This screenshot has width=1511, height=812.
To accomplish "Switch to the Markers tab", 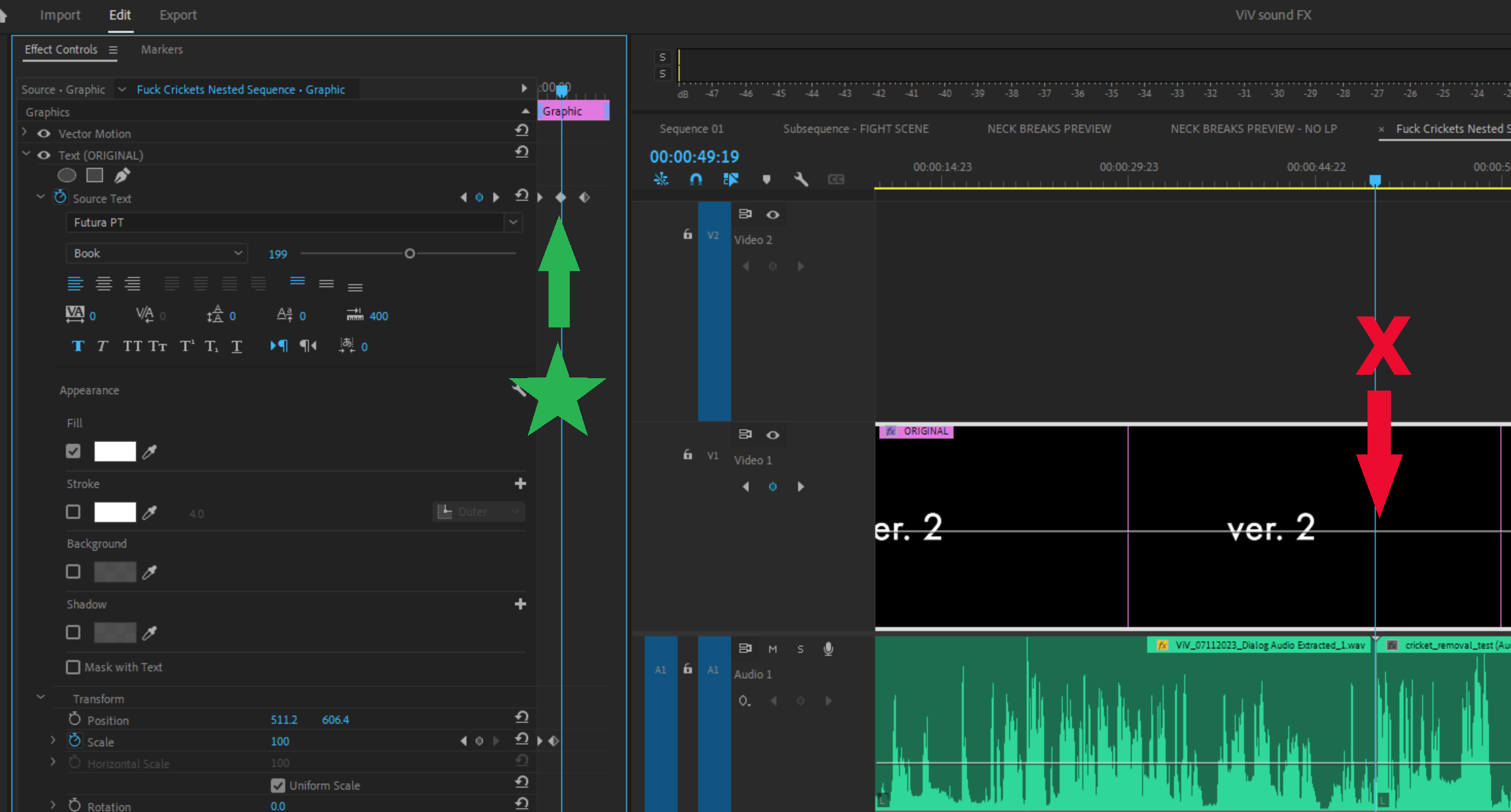I will pos(162,49).
